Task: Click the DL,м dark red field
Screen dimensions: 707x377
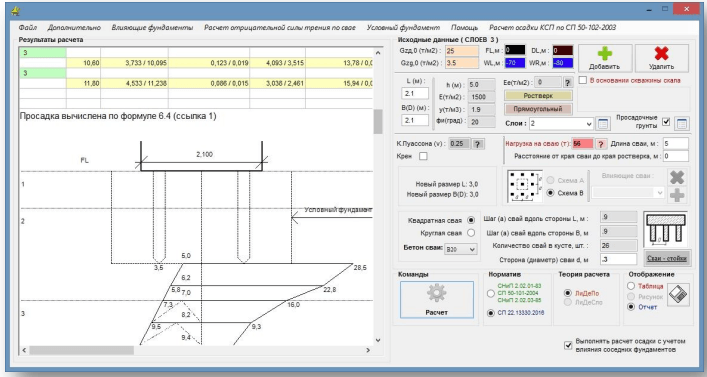Action: pyautogui.click(x=563, y=51)
